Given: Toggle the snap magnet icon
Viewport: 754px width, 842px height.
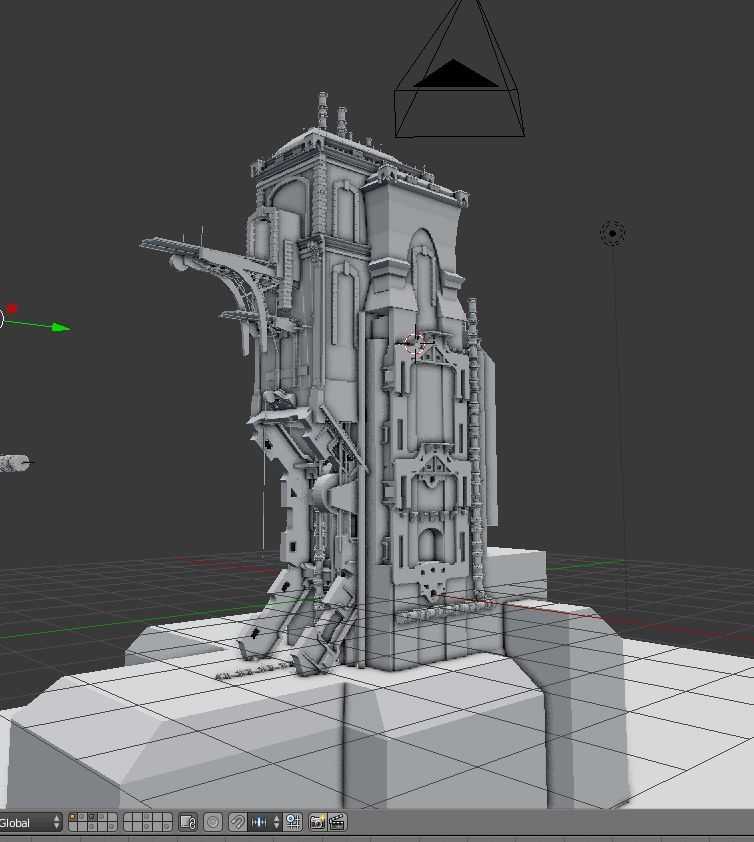Looking at the screenshot, I should tap(237, 822).
